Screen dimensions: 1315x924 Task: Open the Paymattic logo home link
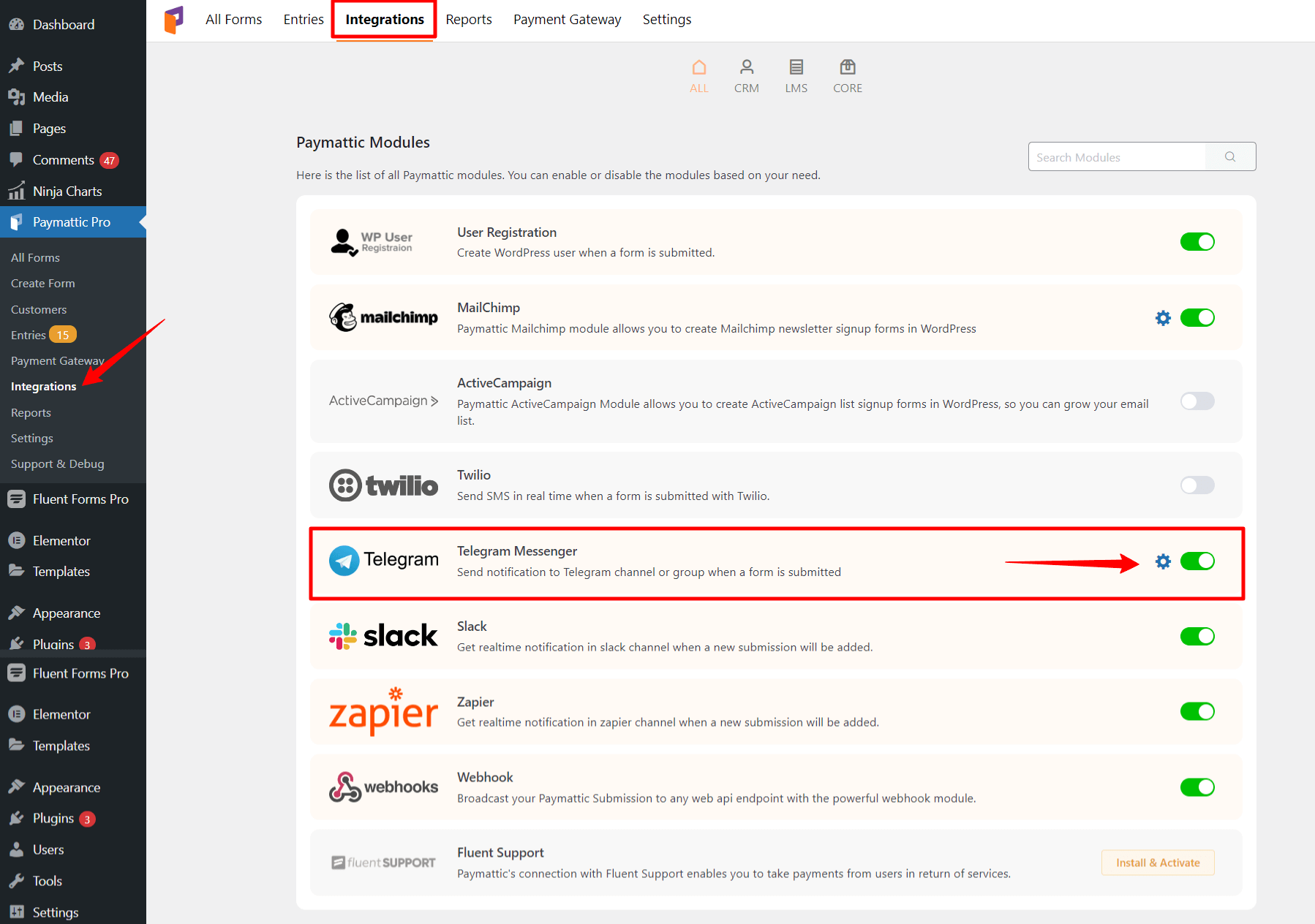pos(174,20)
